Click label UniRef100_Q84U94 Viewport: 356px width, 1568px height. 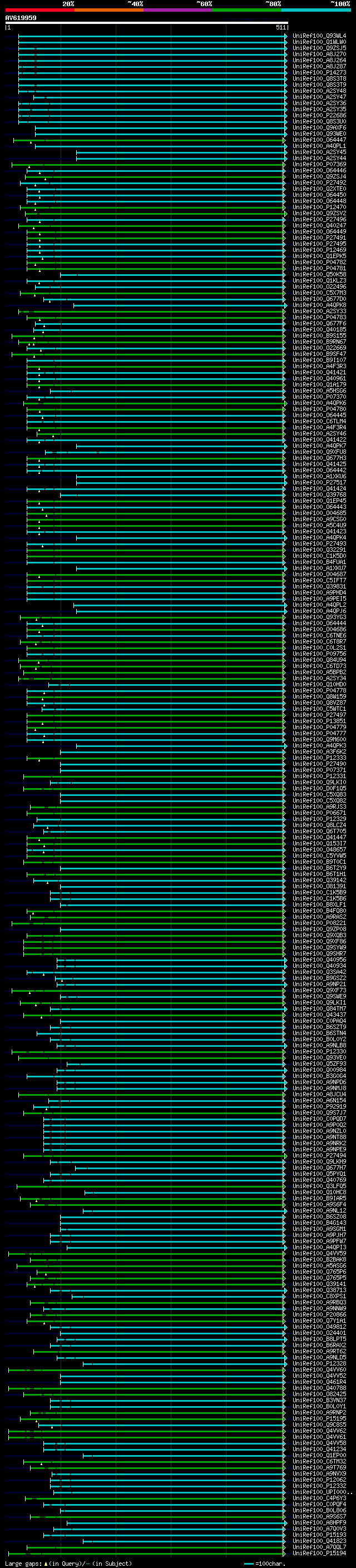[319, 660]
